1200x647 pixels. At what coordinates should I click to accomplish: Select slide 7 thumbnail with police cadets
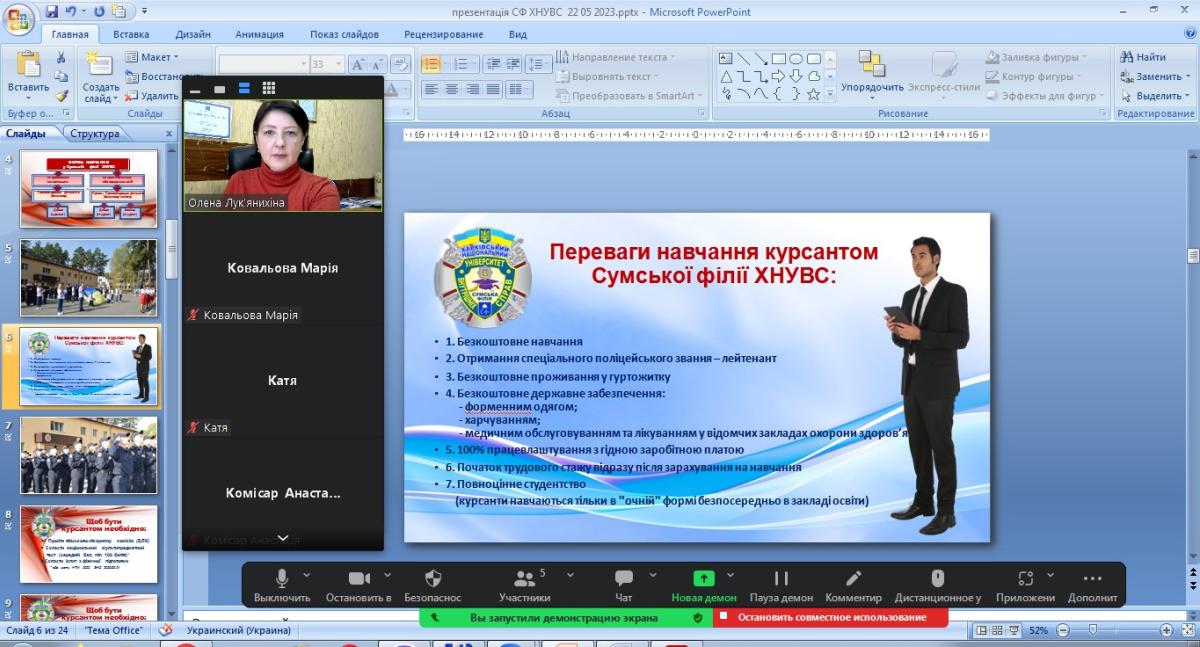(x=89, y=455)
